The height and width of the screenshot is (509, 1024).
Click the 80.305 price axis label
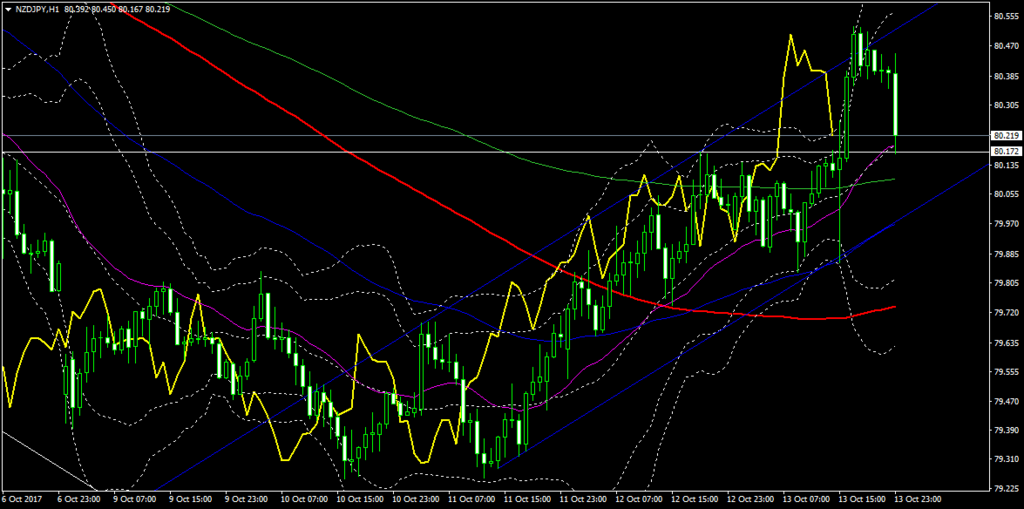(1006, 105)
